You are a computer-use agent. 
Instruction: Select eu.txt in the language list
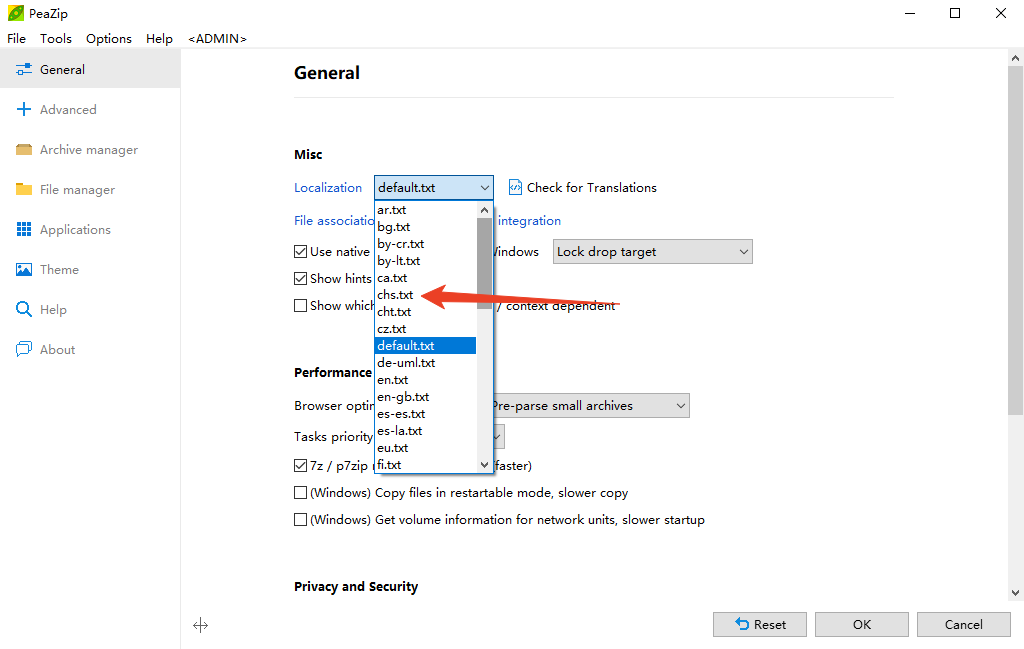(x=426, y=448)
